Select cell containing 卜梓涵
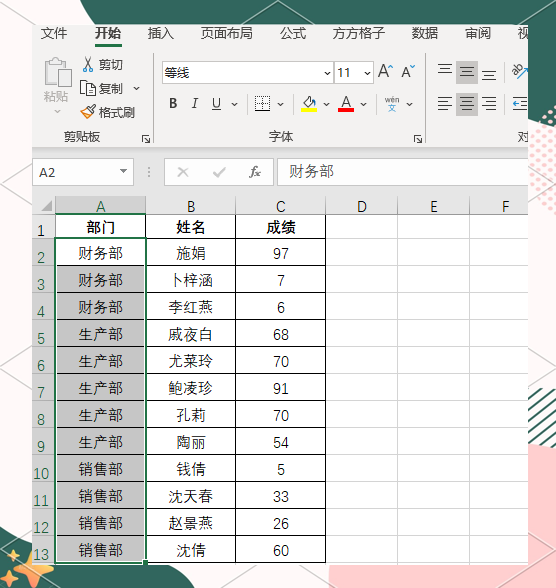The height and width of the screenshot is (588, 556). 191,280
